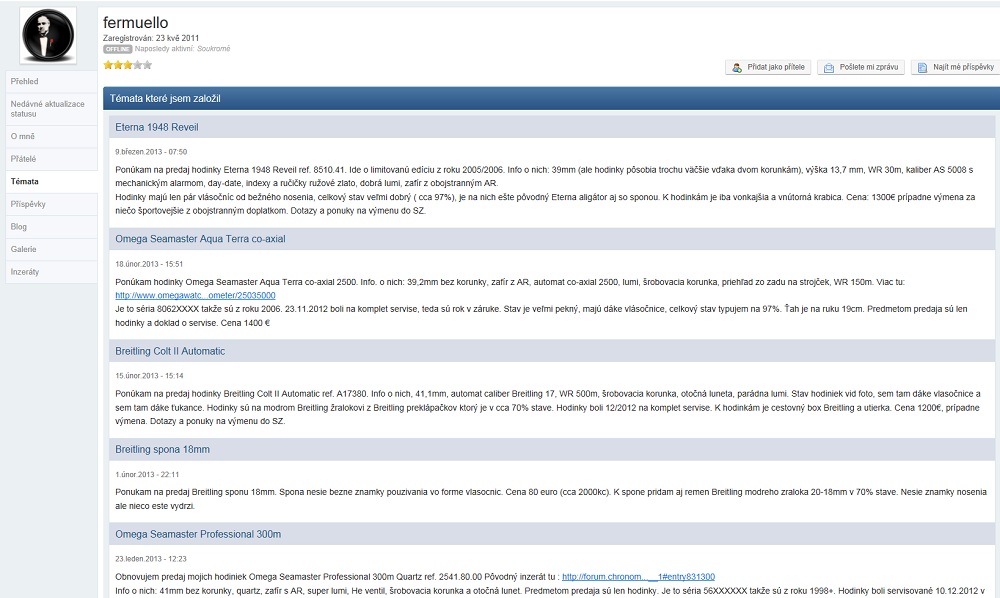Select the Témata tab
1000x598 pixels.
pos(51,182)
